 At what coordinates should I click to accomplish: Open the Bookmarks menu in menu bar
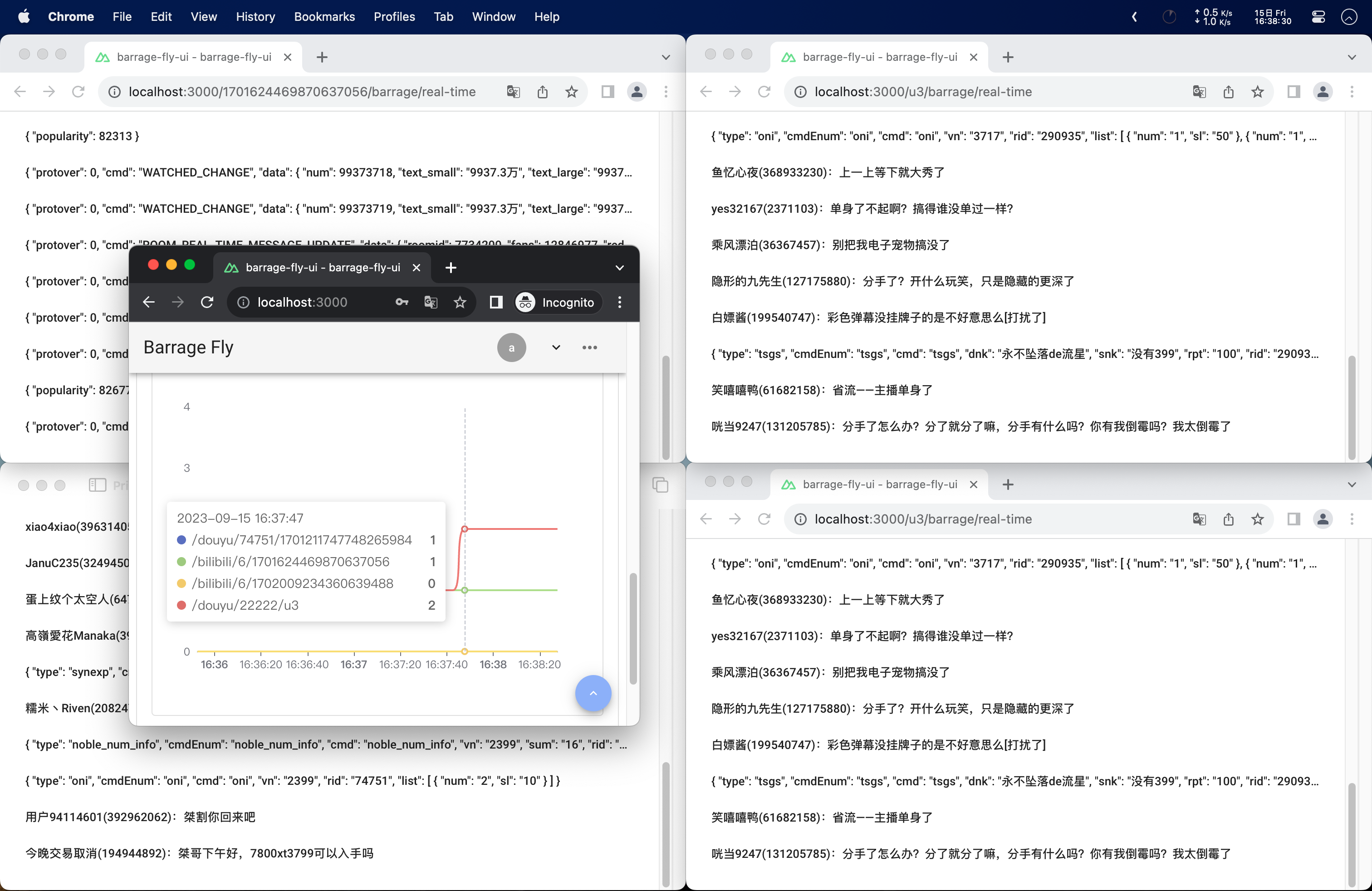[x=324, y=17]
